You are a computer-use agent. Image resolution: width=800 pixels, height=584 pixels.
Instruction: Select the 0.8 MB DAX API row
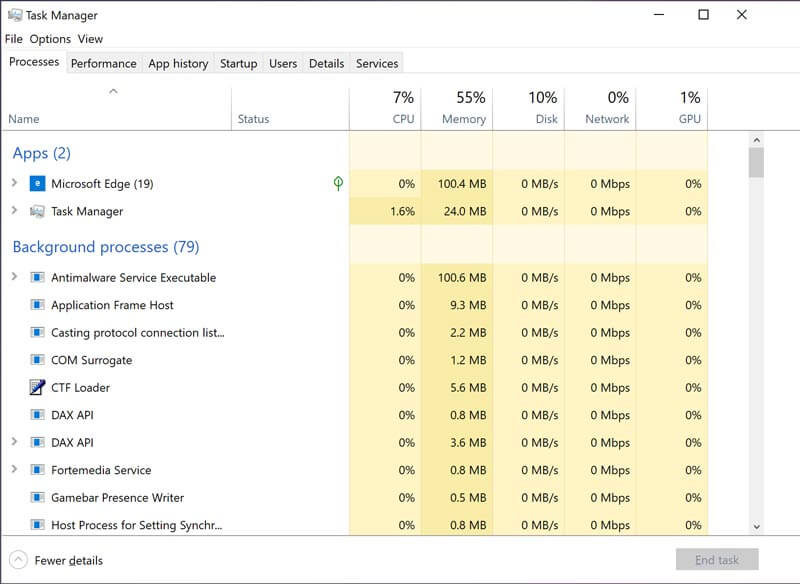[354, 415]
